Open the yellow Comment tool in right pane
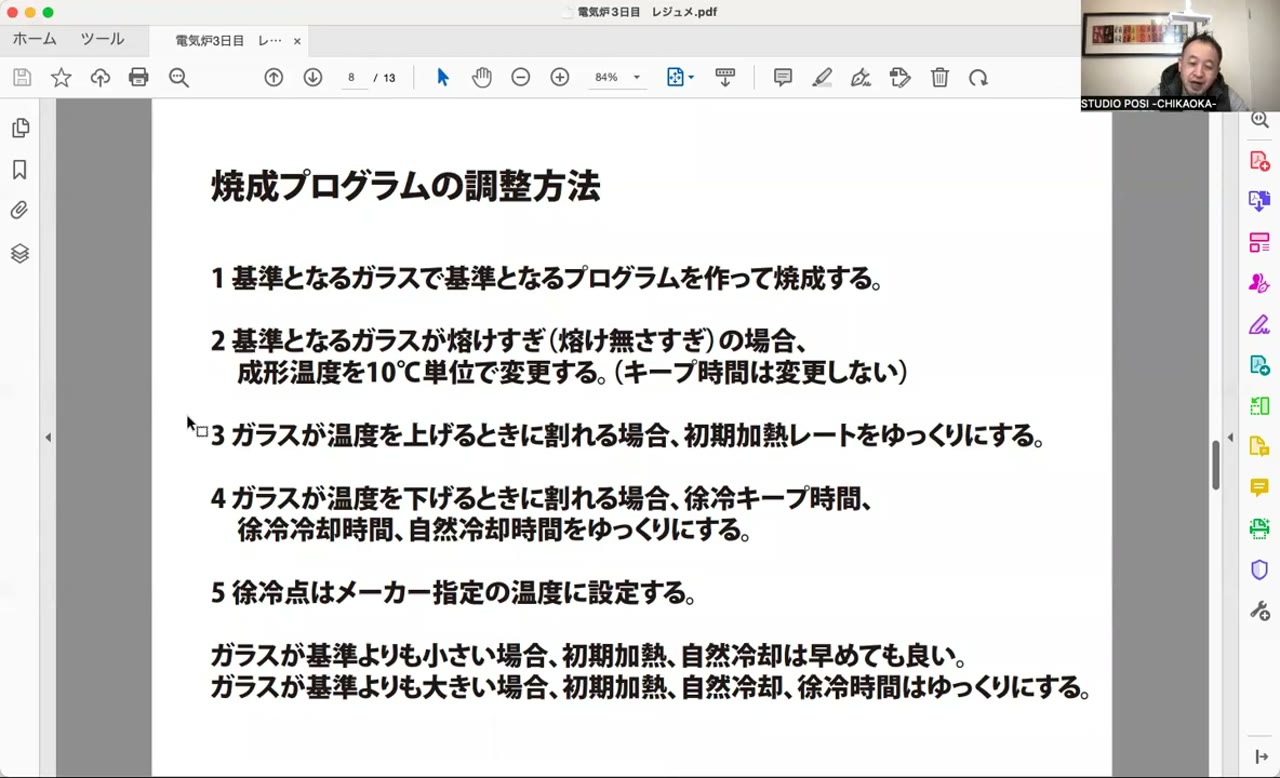This screenshot has height=778, width=1280. 1259,487
